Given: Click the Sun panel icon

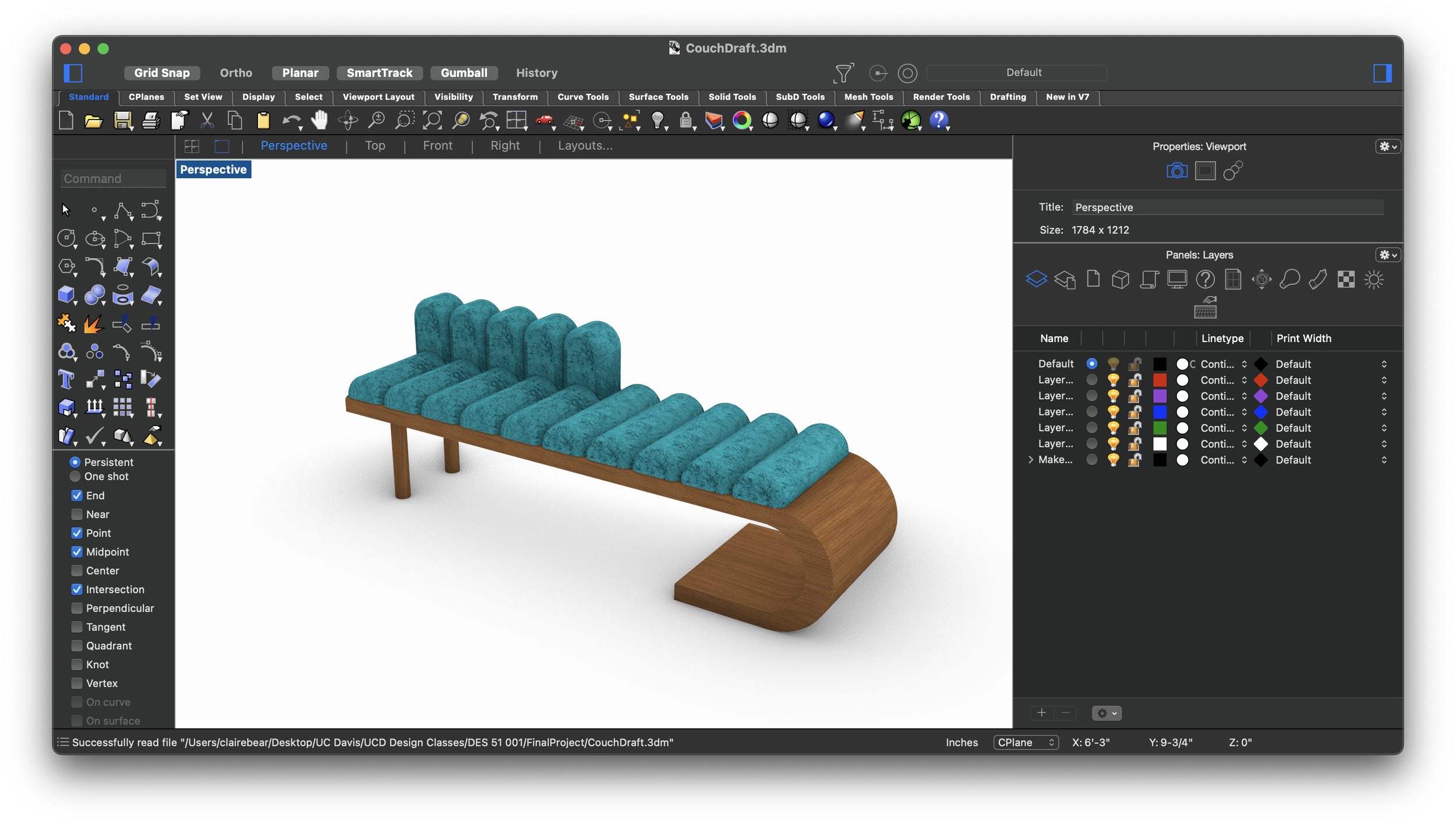Looking at the screenshot, I should [1373, 280].
